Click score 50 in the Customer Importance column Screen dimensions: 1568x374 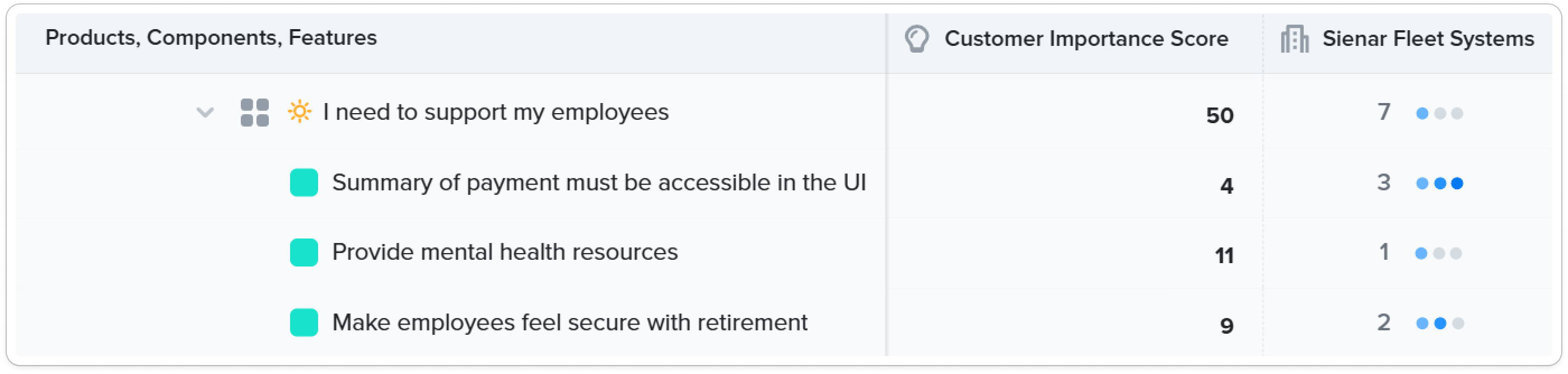tap(1220, 115)
